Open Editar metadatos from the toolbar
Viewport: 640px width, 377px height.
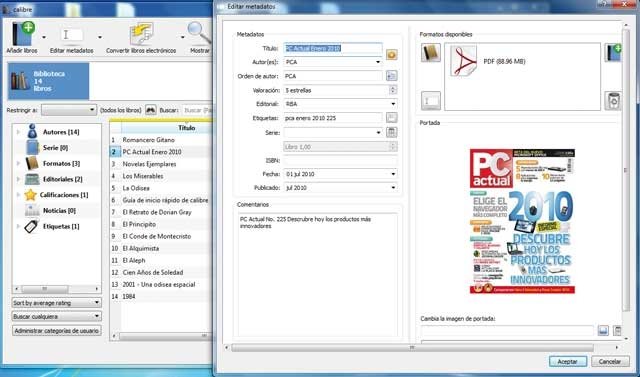[x=71, y=36]
